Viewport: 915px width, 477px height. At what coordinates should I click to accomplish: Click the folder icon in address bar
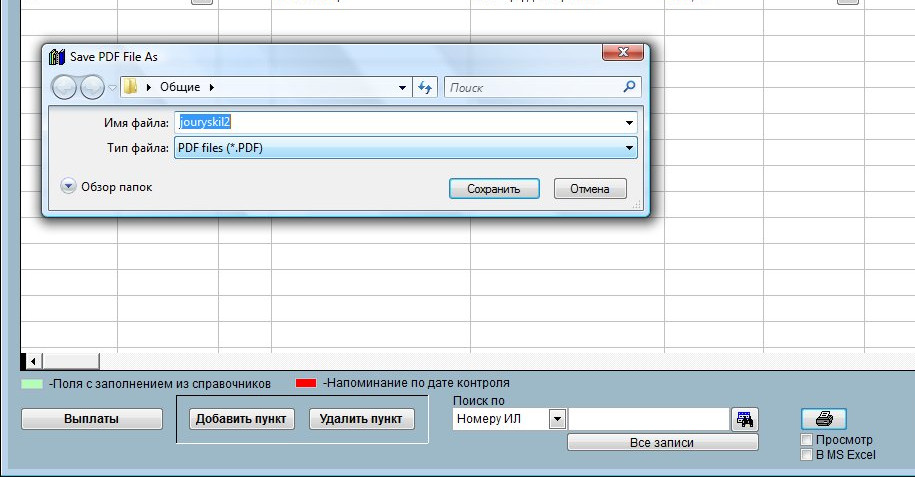[131, 87]
